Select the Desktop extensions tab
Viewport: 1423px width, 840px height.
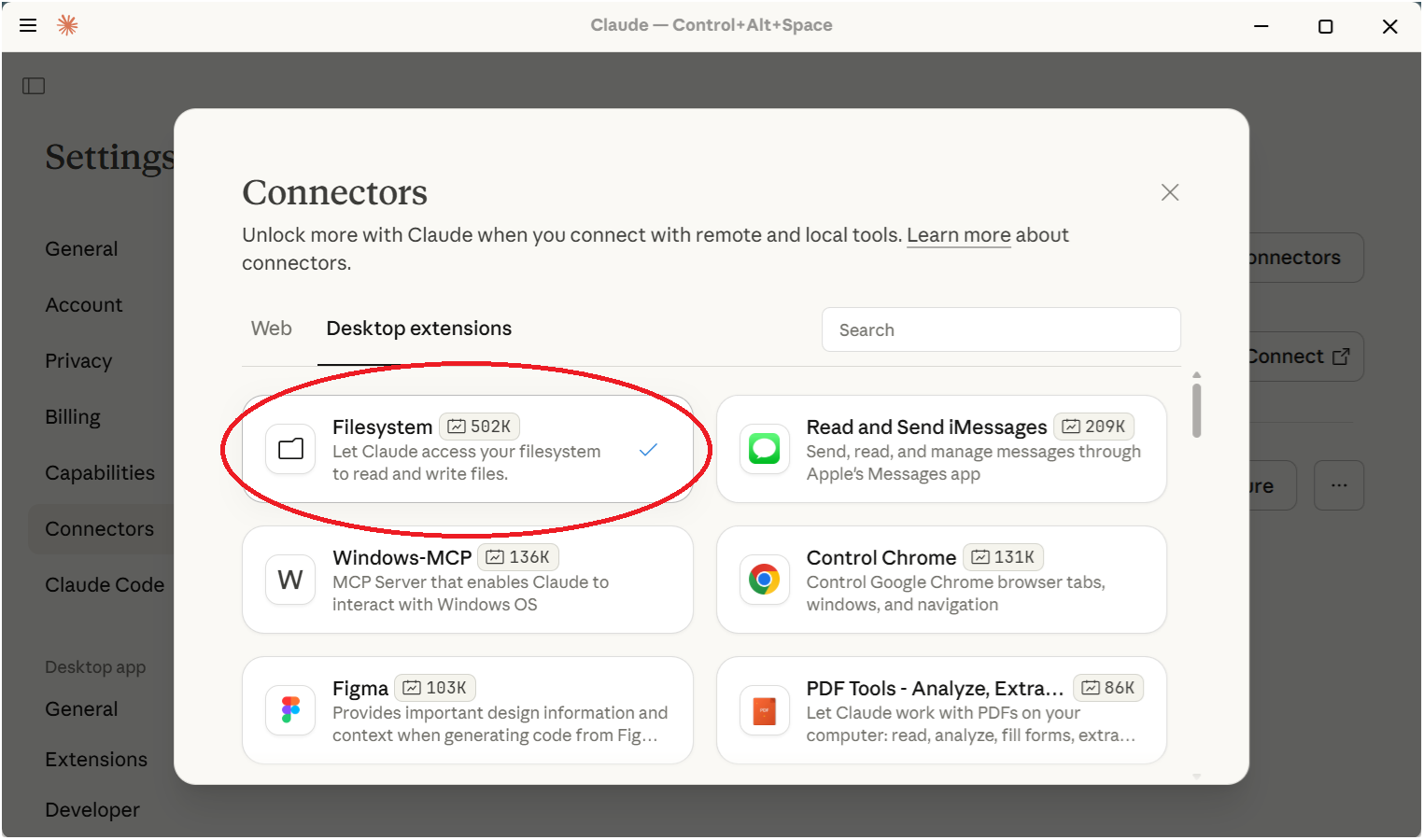point(418,329)
